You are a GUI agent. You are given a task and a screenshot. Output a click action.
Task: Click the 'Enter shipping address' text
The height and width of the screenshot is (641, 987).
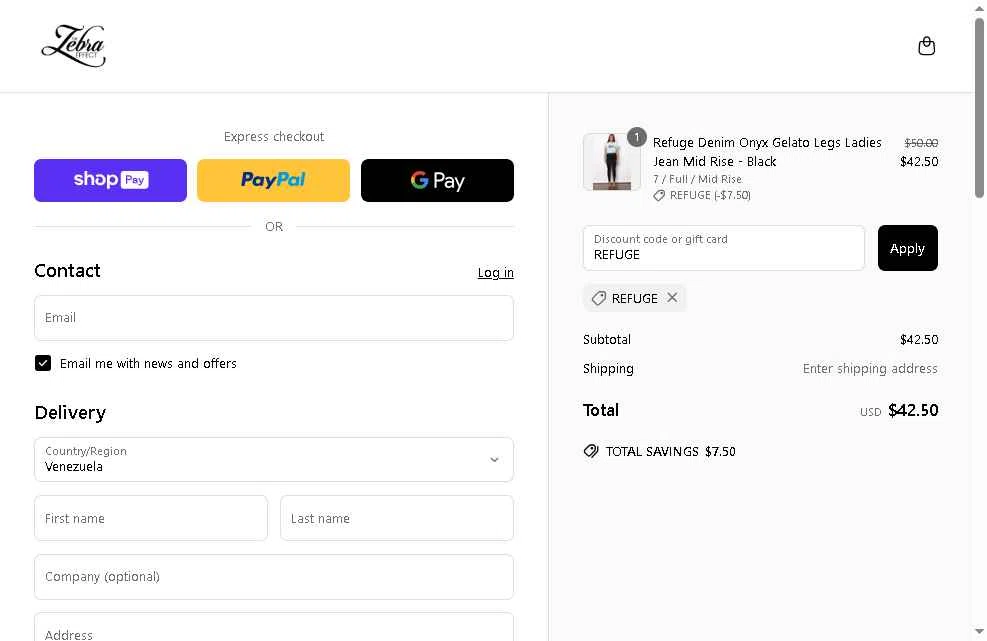870,368
